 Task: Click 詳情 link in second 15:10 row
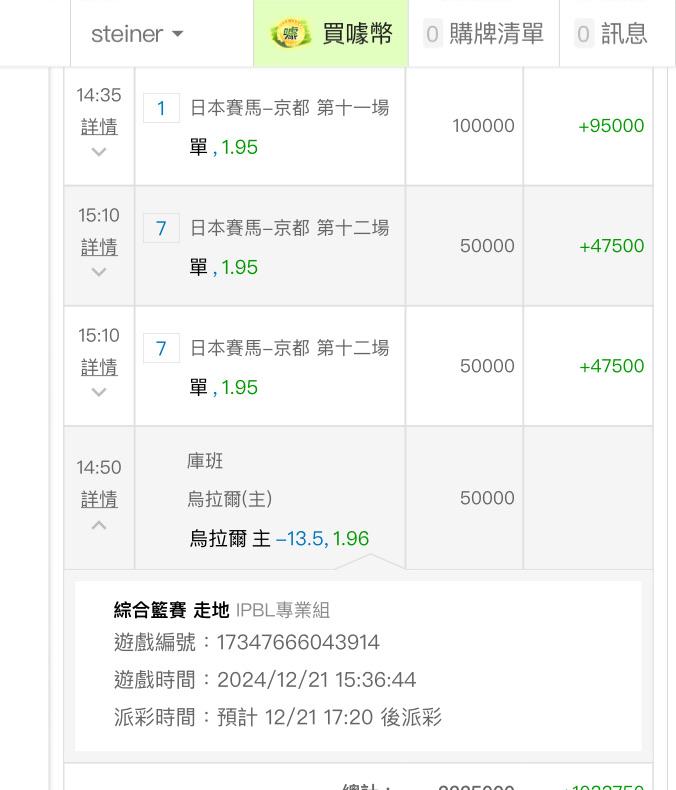pos(99,367)
